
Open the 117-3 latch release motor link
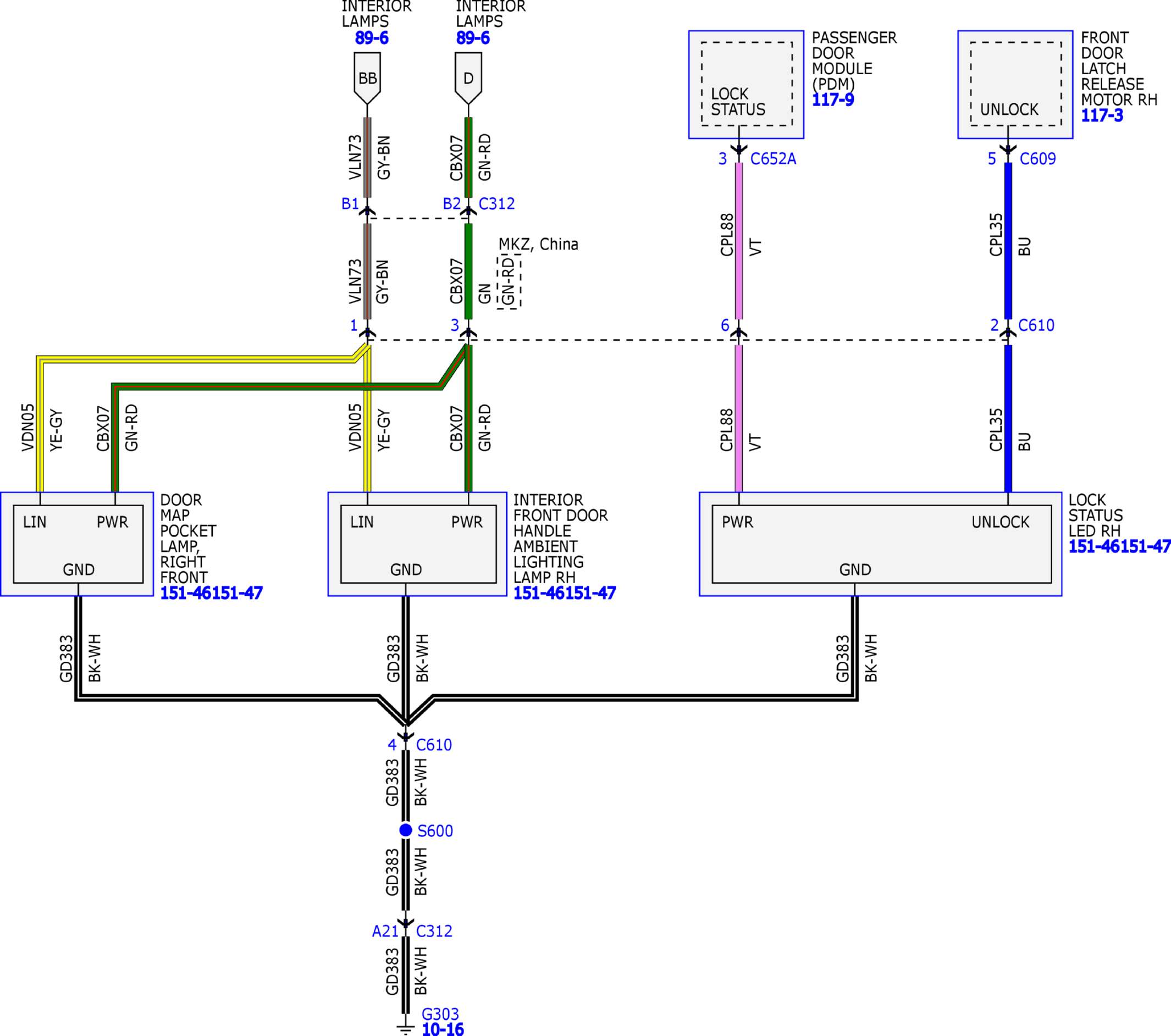[x=1102, y=115]
